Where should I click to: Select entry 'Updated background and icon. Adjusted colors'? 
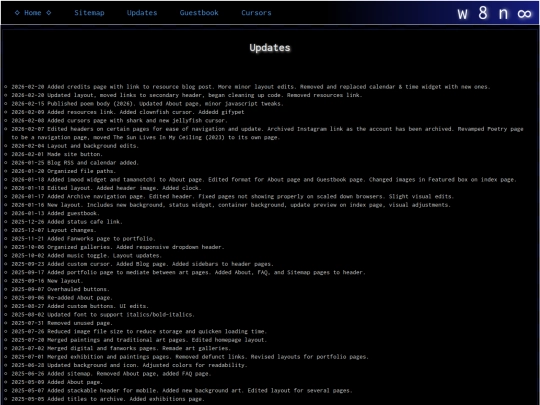click(x=129, y=365)
